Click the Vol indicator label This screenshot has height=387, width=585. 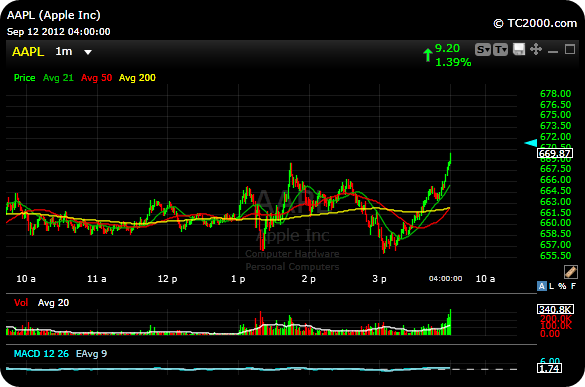tap(21, 303)
